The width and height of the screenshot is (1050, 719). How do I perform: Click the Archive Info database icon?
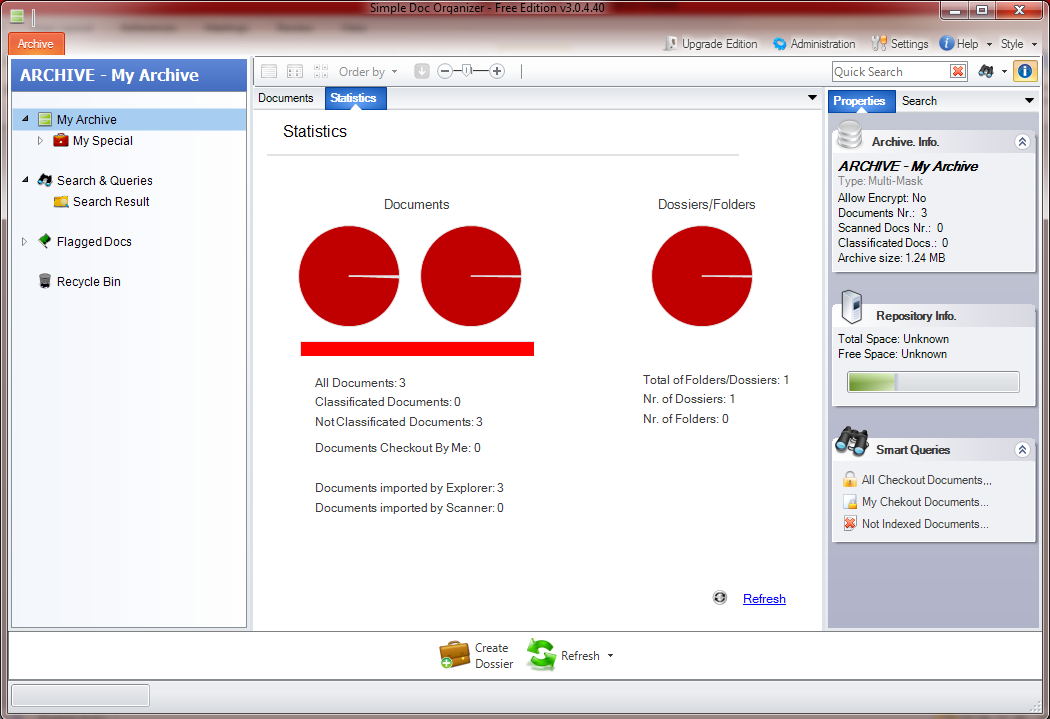click(x=850, y=135)
